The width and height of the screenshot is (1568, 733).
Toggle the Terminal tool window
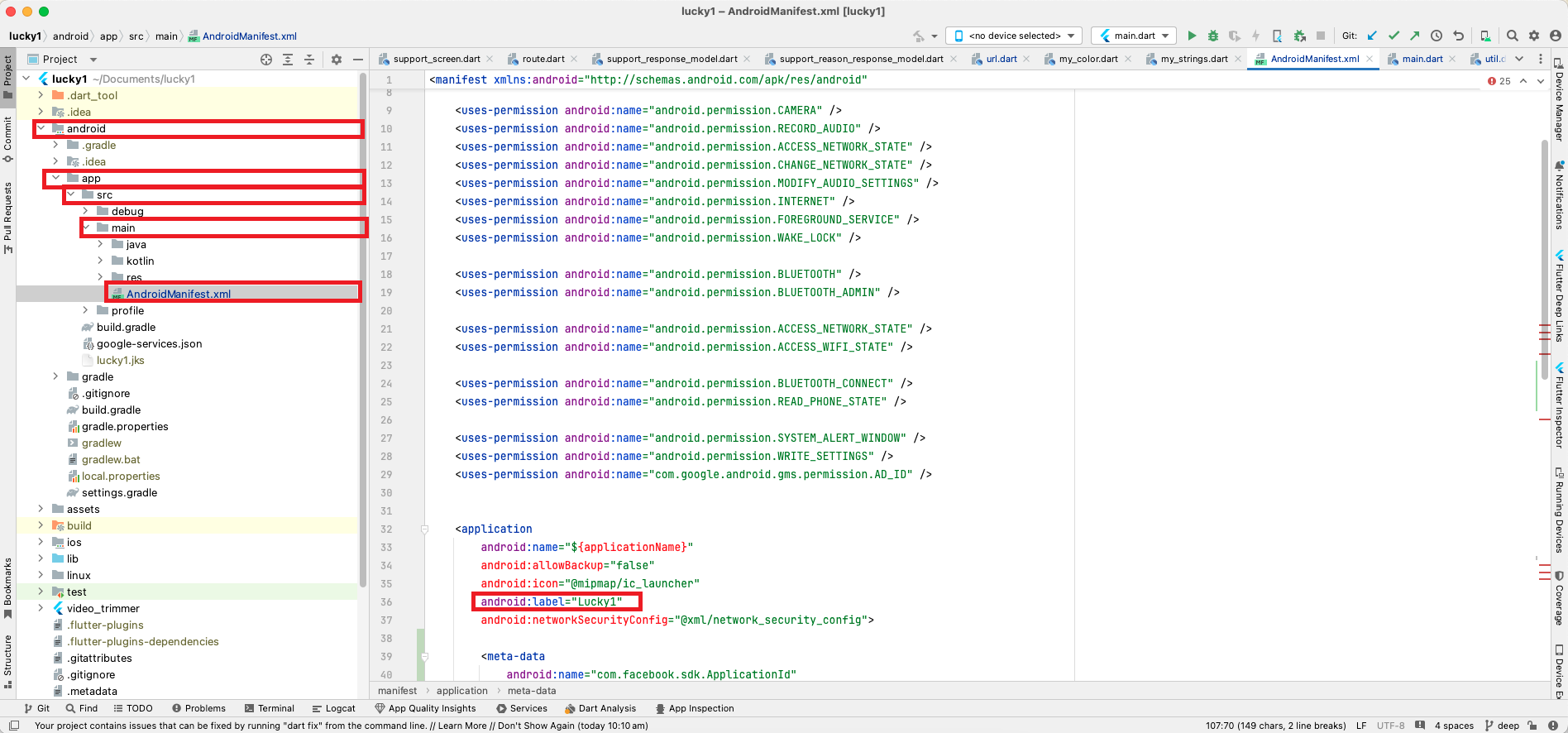point(270,708)
